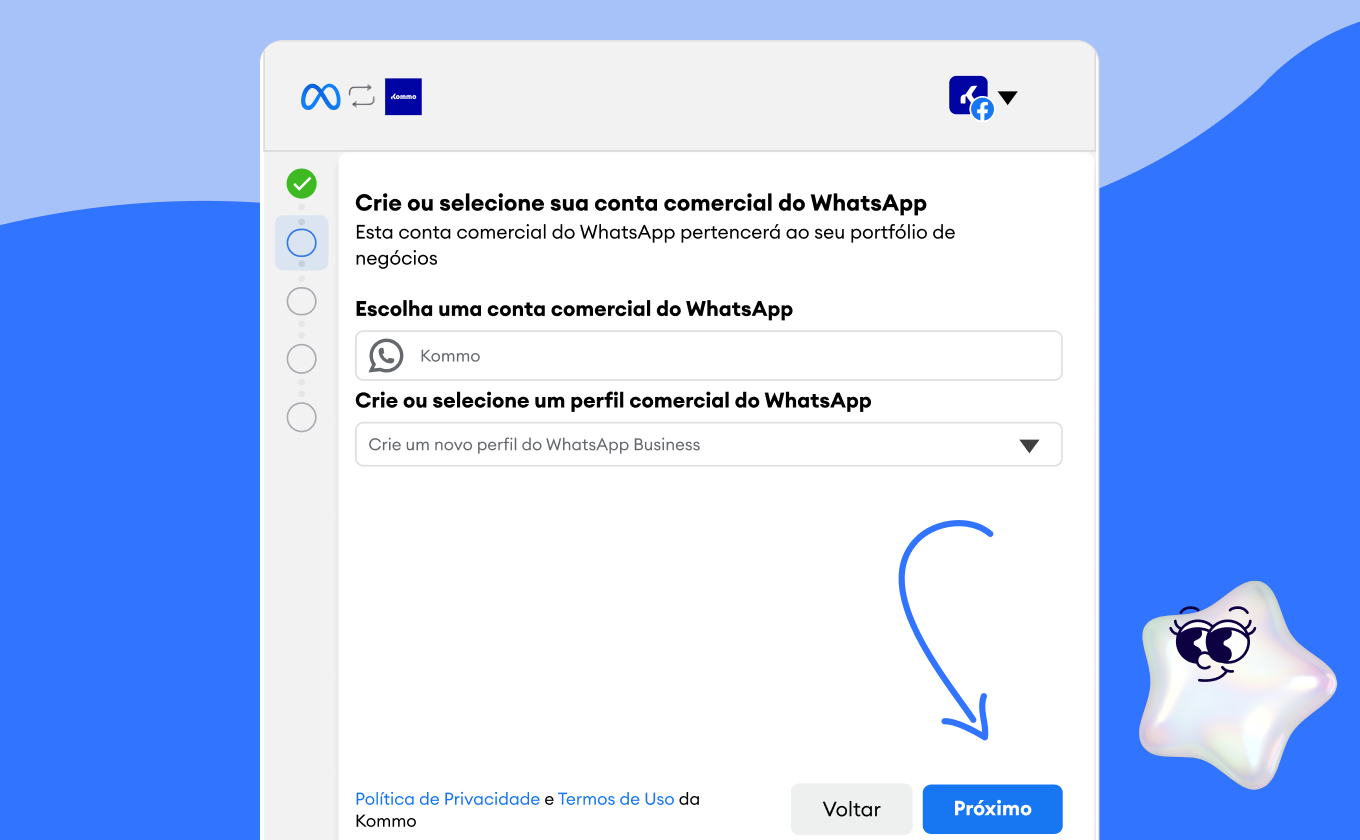Click label 'Escolha uma conta comercial do WhatsApp'
This screenshot has height=840, width=1360.
(574, 309)
